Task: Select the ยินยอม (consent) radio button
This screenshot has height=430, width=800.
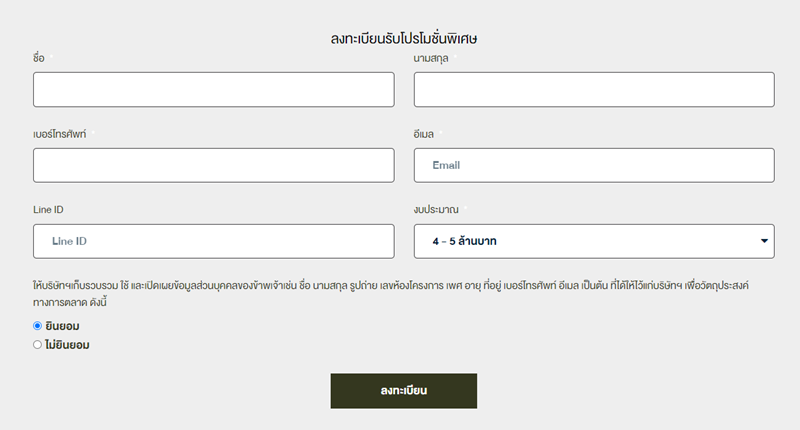Action: [x=38, y=326]
